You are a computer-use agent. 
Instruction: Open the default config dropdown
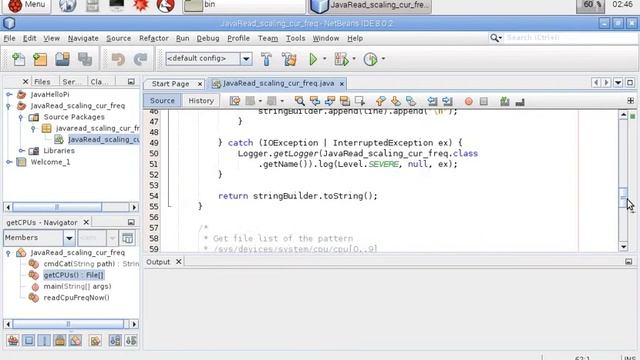pos(246,59)
